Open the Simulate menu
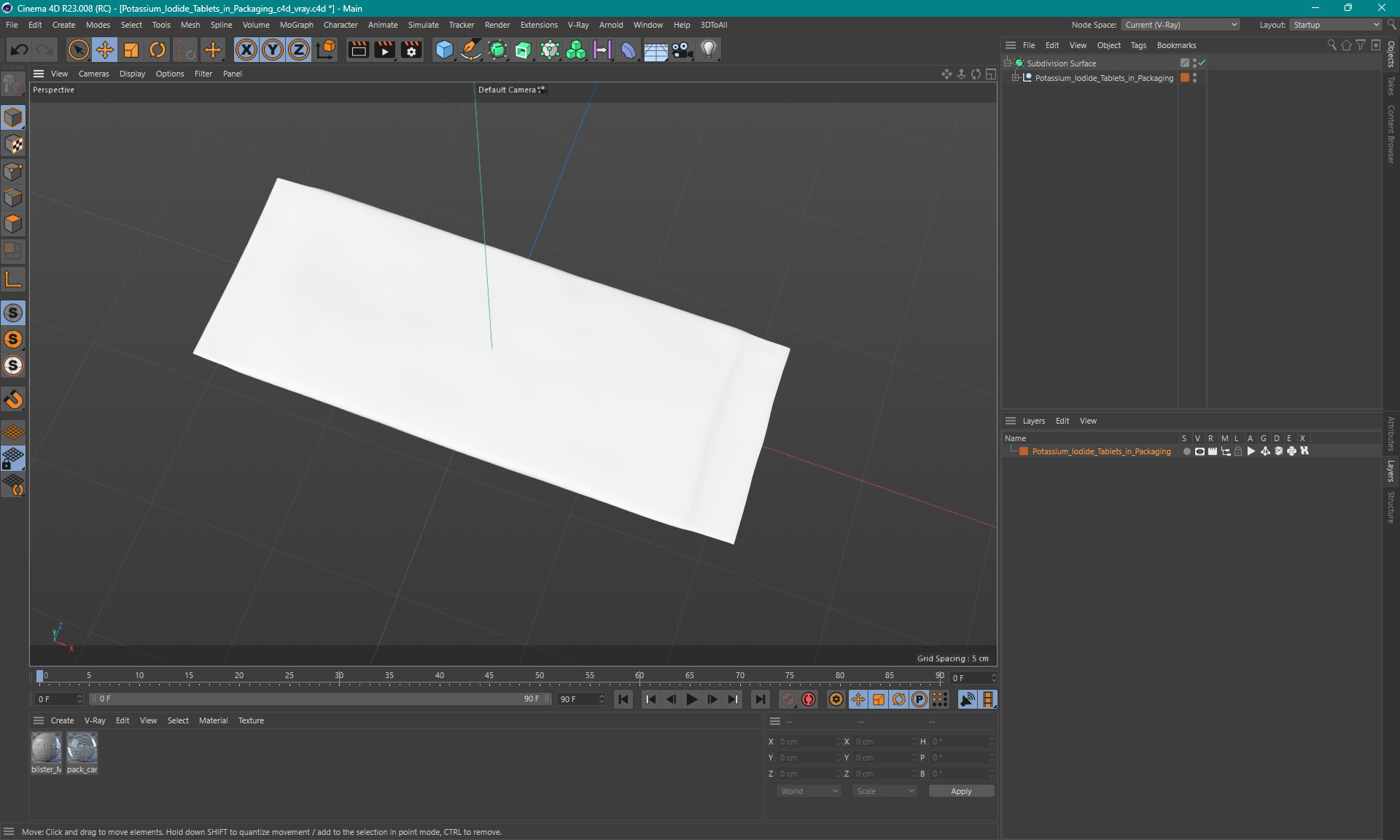 coord(423,25)
